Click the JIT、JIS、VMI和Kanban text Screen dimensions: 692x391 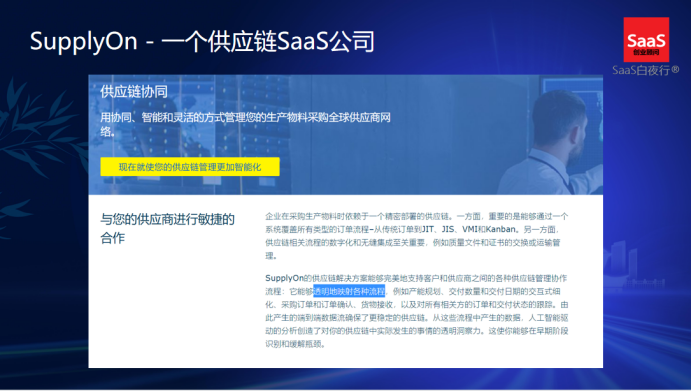(469, 229)
